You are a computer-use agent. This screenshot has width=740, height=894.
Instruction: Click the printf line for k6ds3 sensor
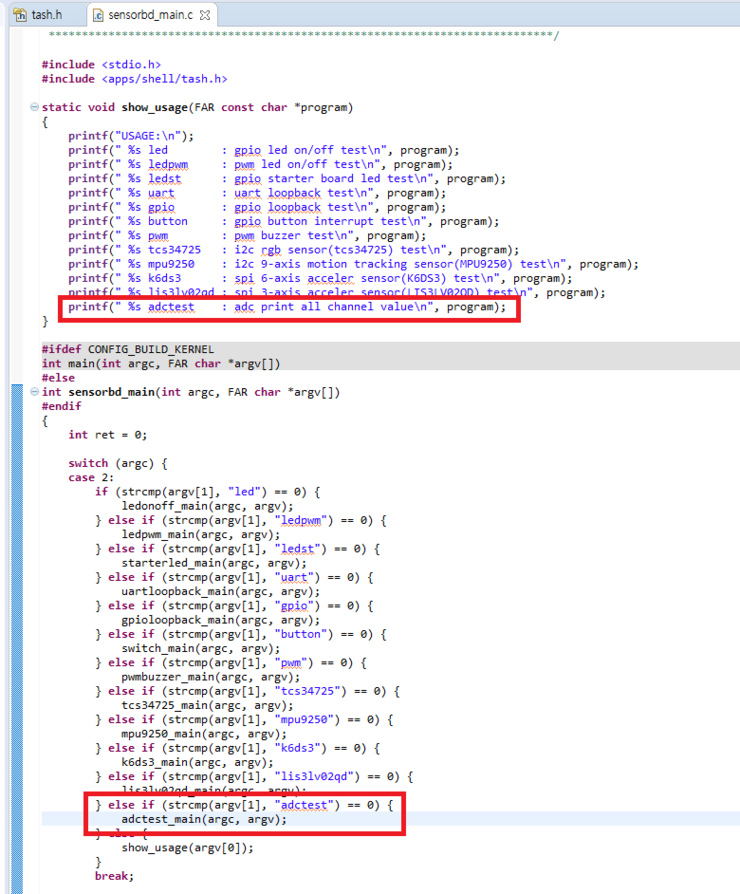click(320, 278)
